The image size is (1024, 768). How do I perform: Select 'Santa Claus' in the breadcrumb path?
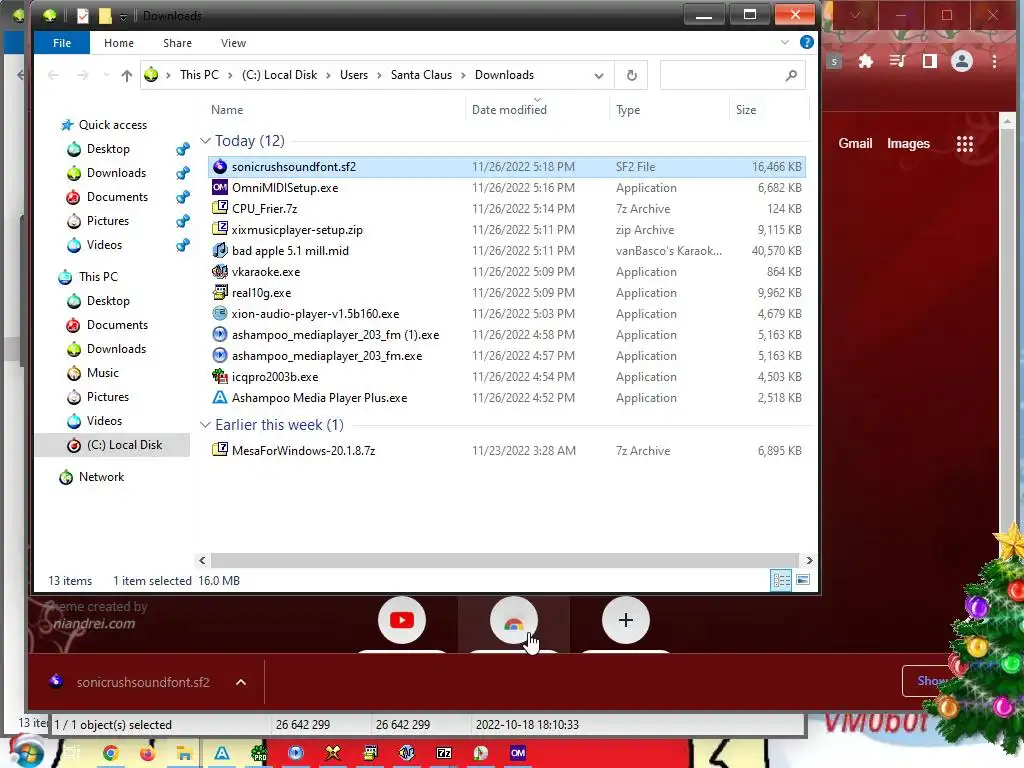[x=421, y=75]
